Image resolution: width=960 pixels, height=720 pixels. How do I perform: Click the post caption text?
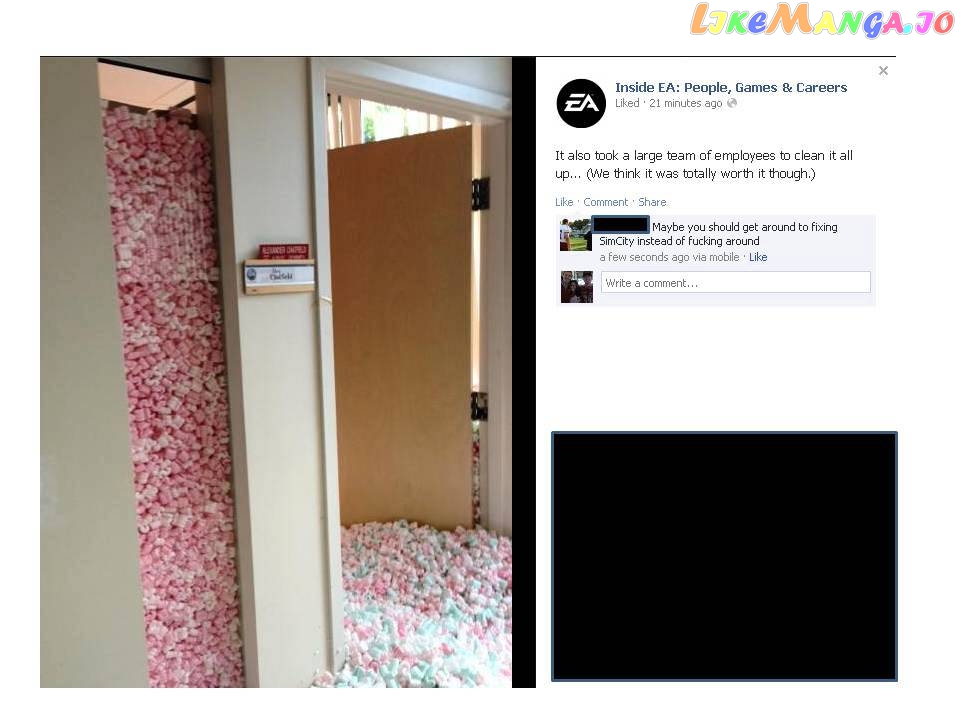(703, 165)
